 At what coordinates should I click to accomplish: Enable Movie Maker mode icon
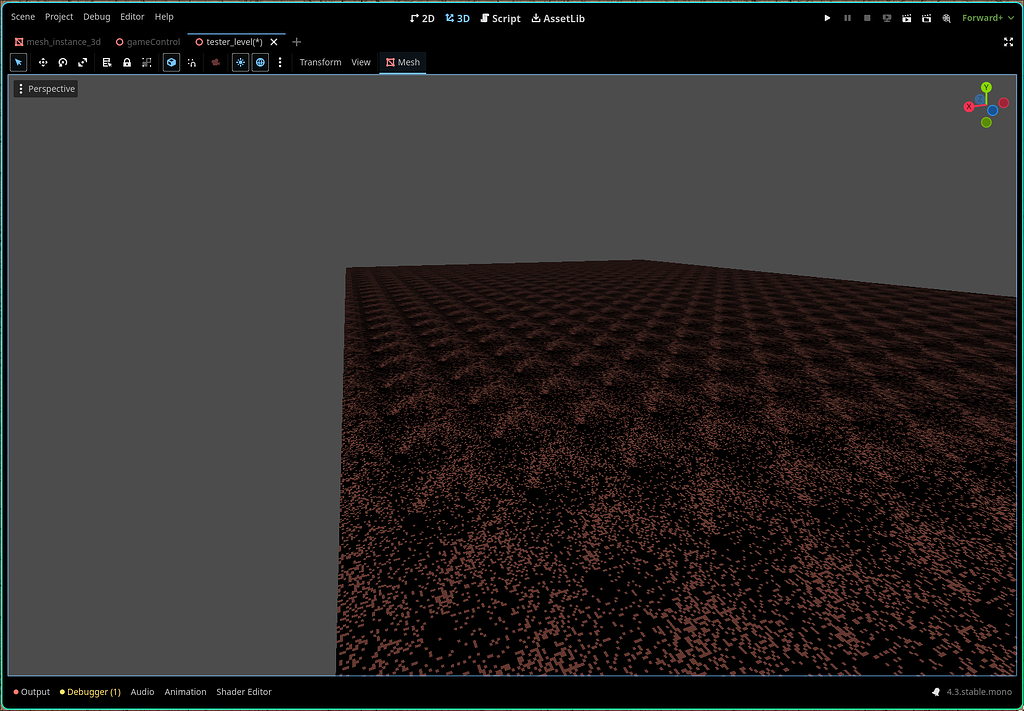(x=946, y=18)
